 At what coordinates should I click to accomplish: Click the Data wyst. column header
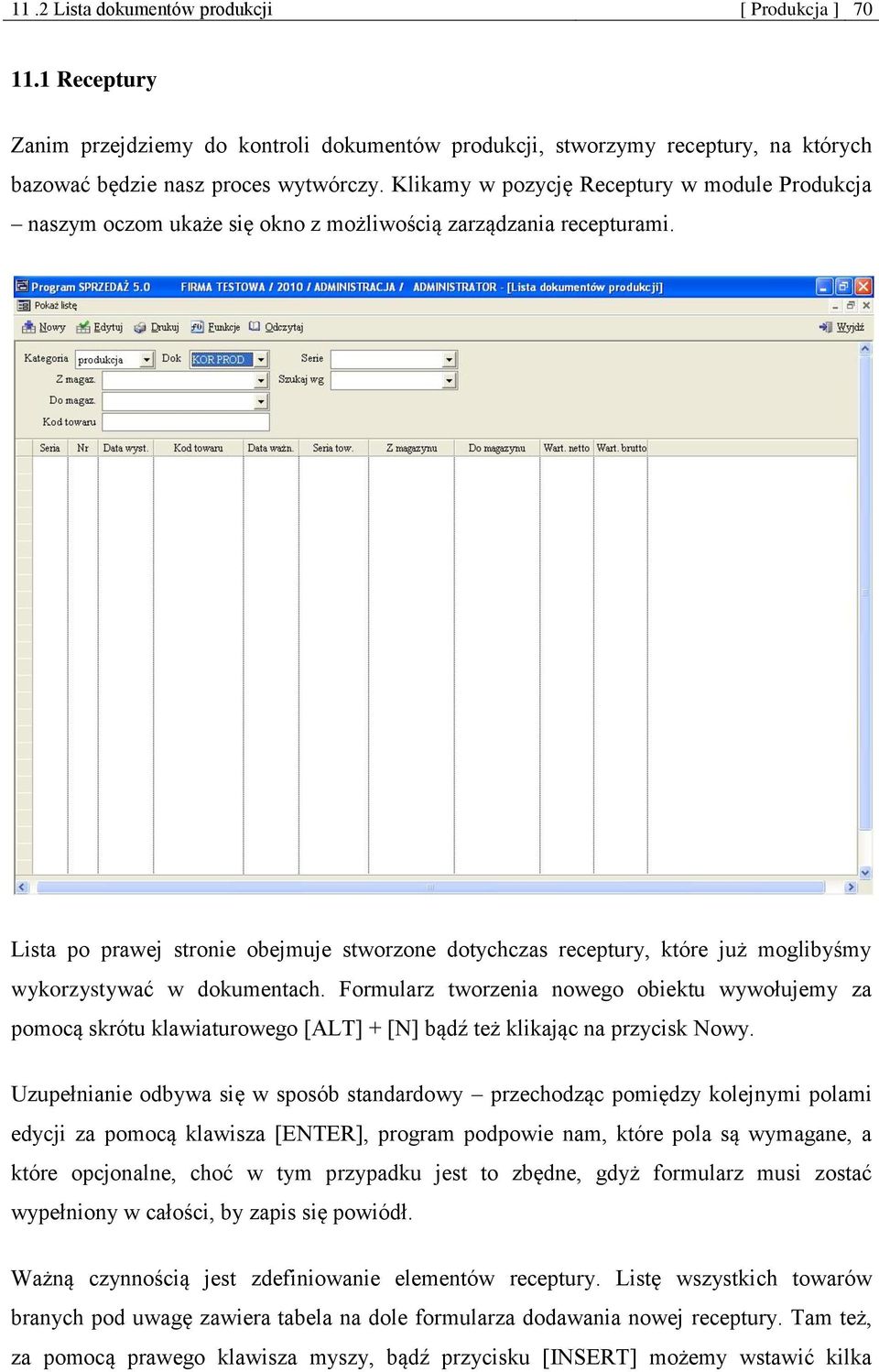[x=125, y=448]
